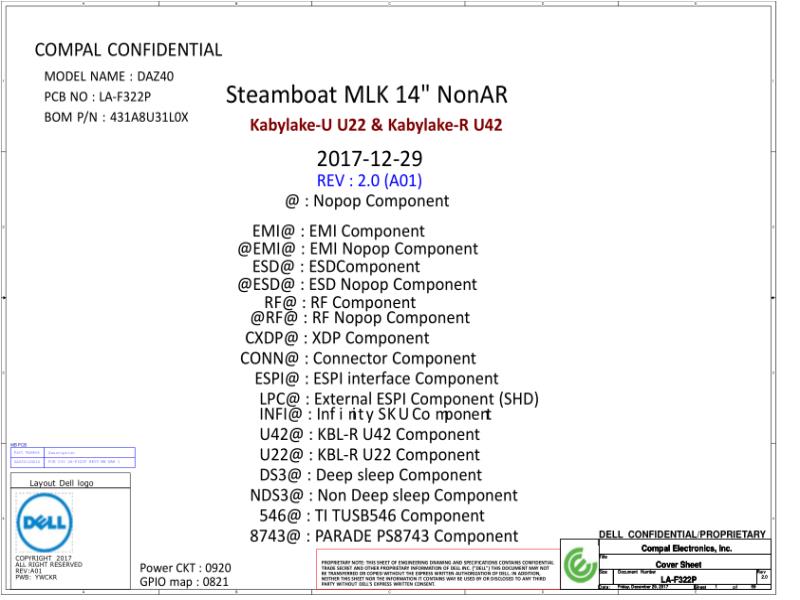This screenshot has width=800, height=600.
Task: Select 'ESD@ : ESDComponent' line
Action: 336,267
